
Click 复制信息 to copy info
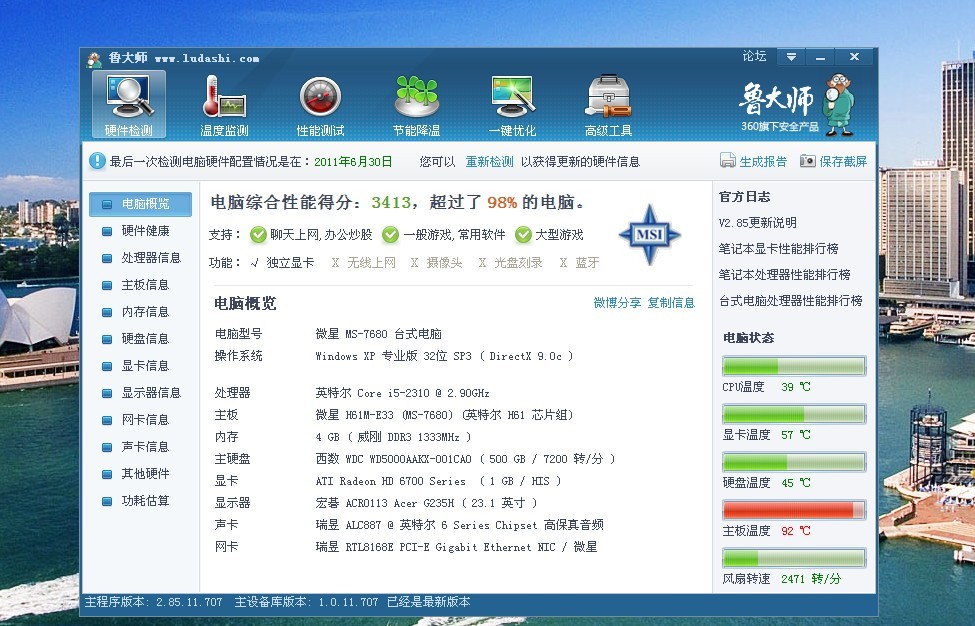tap(671, 303)
